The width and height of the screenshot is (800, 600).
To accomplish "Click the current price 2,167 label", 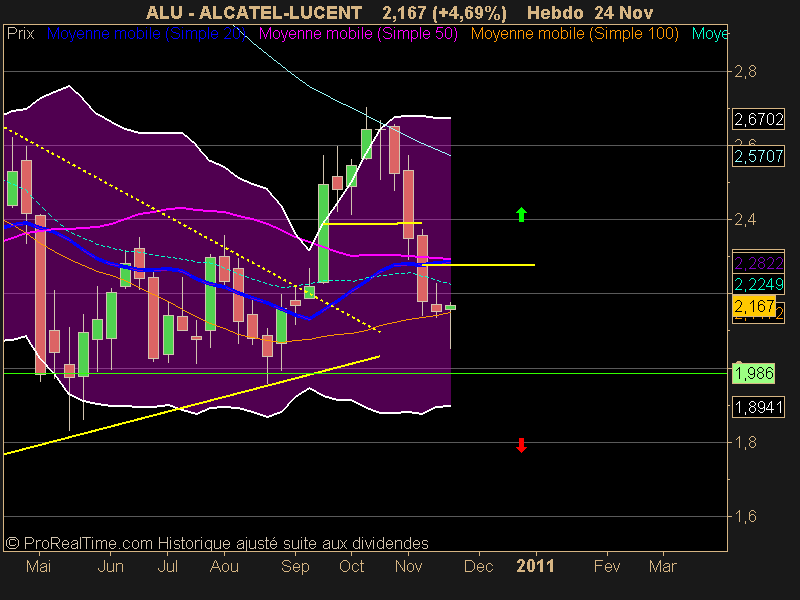I will [754, 306].
